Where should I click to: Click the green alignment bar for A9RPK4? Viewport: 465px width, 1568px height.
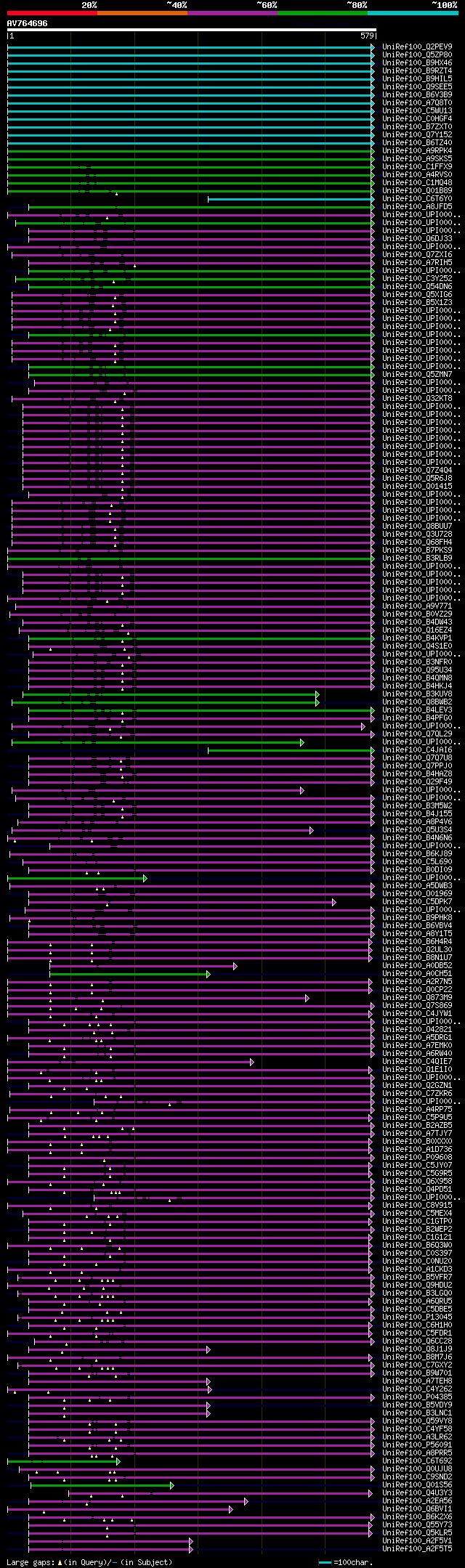191,150
